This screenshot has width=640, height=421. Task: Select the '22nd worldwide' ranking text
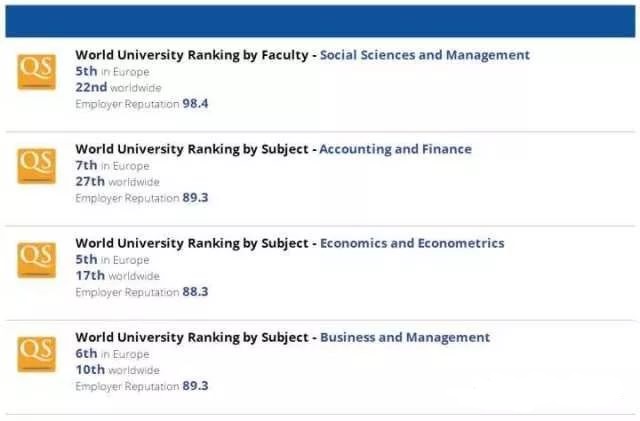pyautogui.click(x=118, y=87)
